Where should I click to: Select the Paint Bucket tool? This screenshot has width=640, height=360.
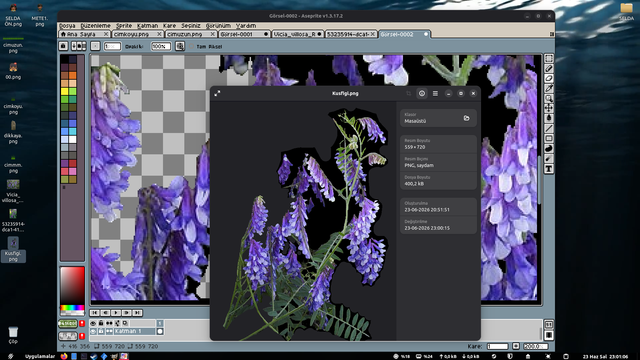click(x=549, y=118)
